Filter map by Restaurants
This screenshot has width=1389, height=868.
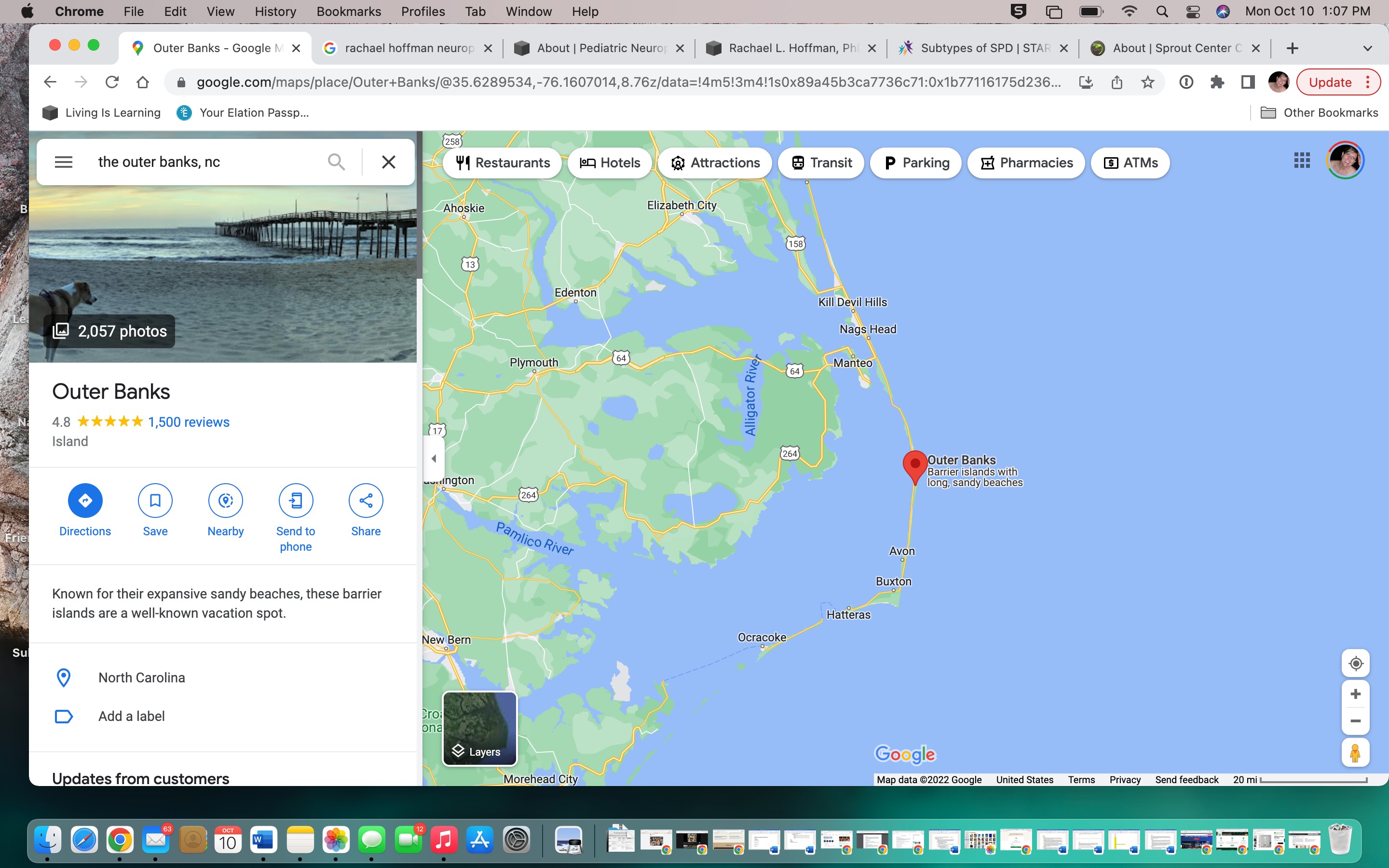[502, 163]
